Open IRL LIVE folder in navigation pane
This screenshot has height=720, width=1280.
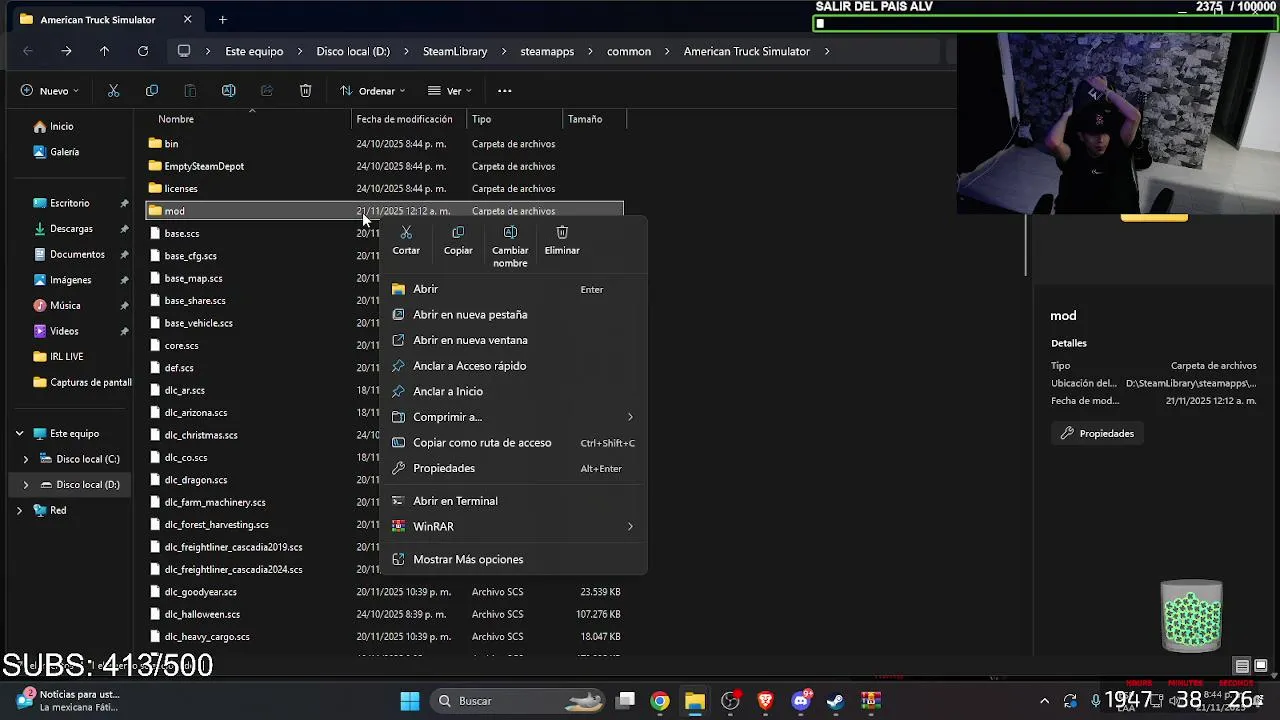[67, 357]
